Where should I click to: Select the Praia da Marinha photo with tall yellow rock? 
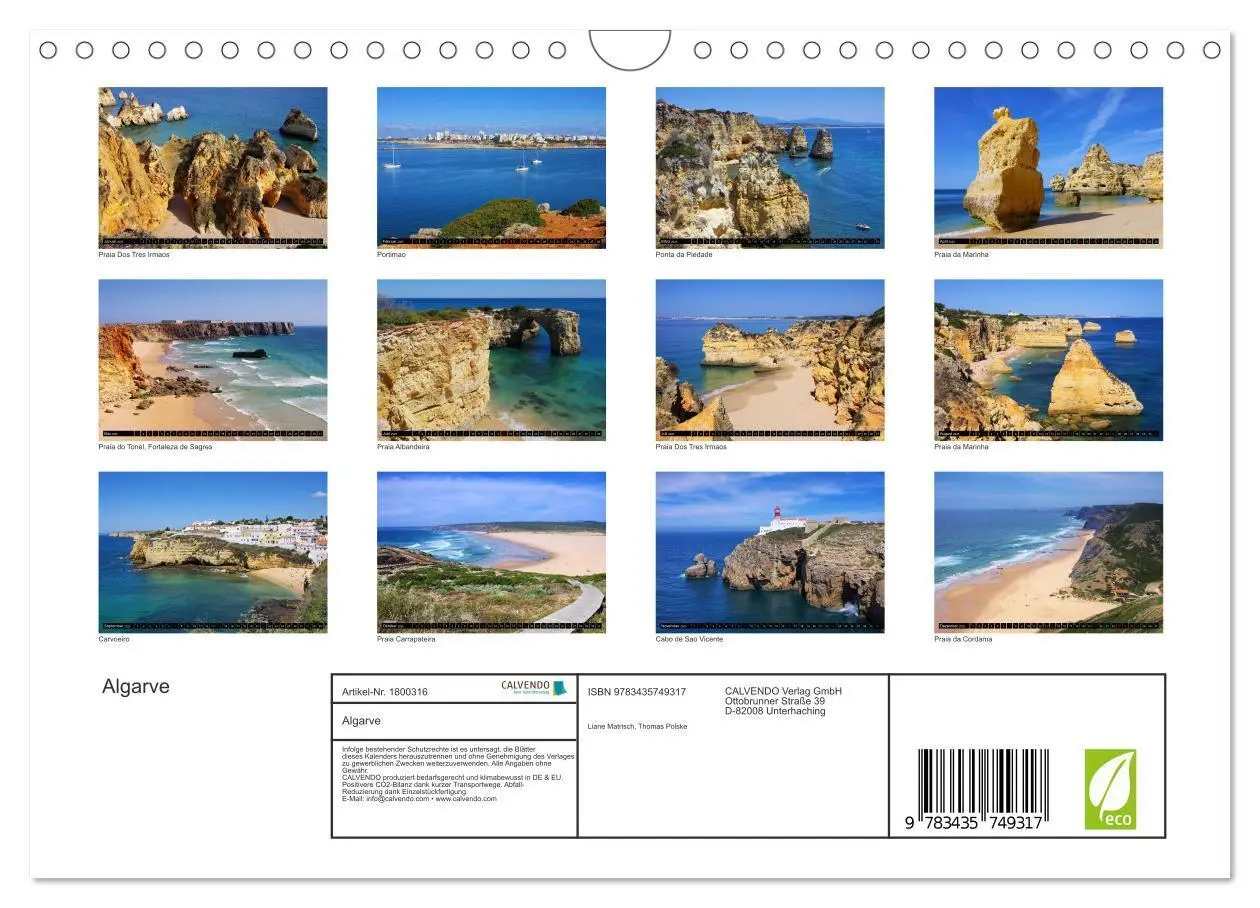(1048, 167)
